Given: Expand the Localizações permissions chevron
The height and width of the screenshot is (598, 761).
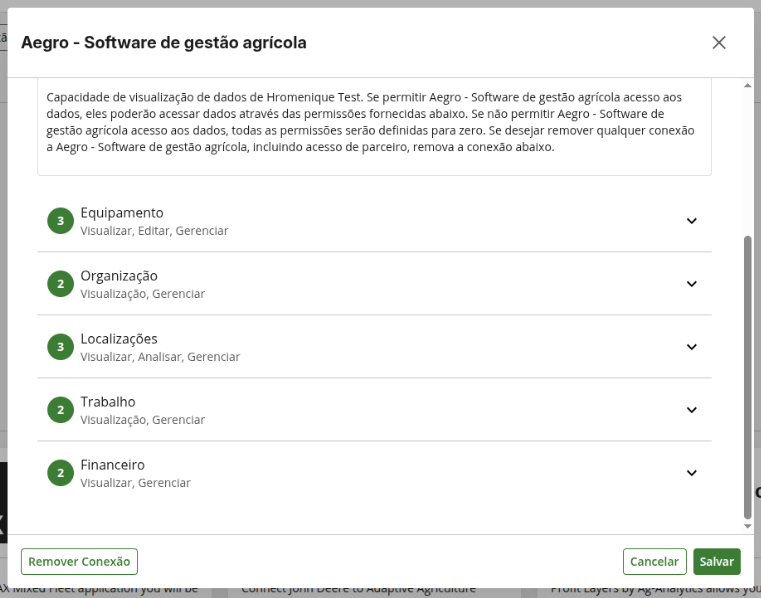Looking at the screenshot, I should point(692,347).
